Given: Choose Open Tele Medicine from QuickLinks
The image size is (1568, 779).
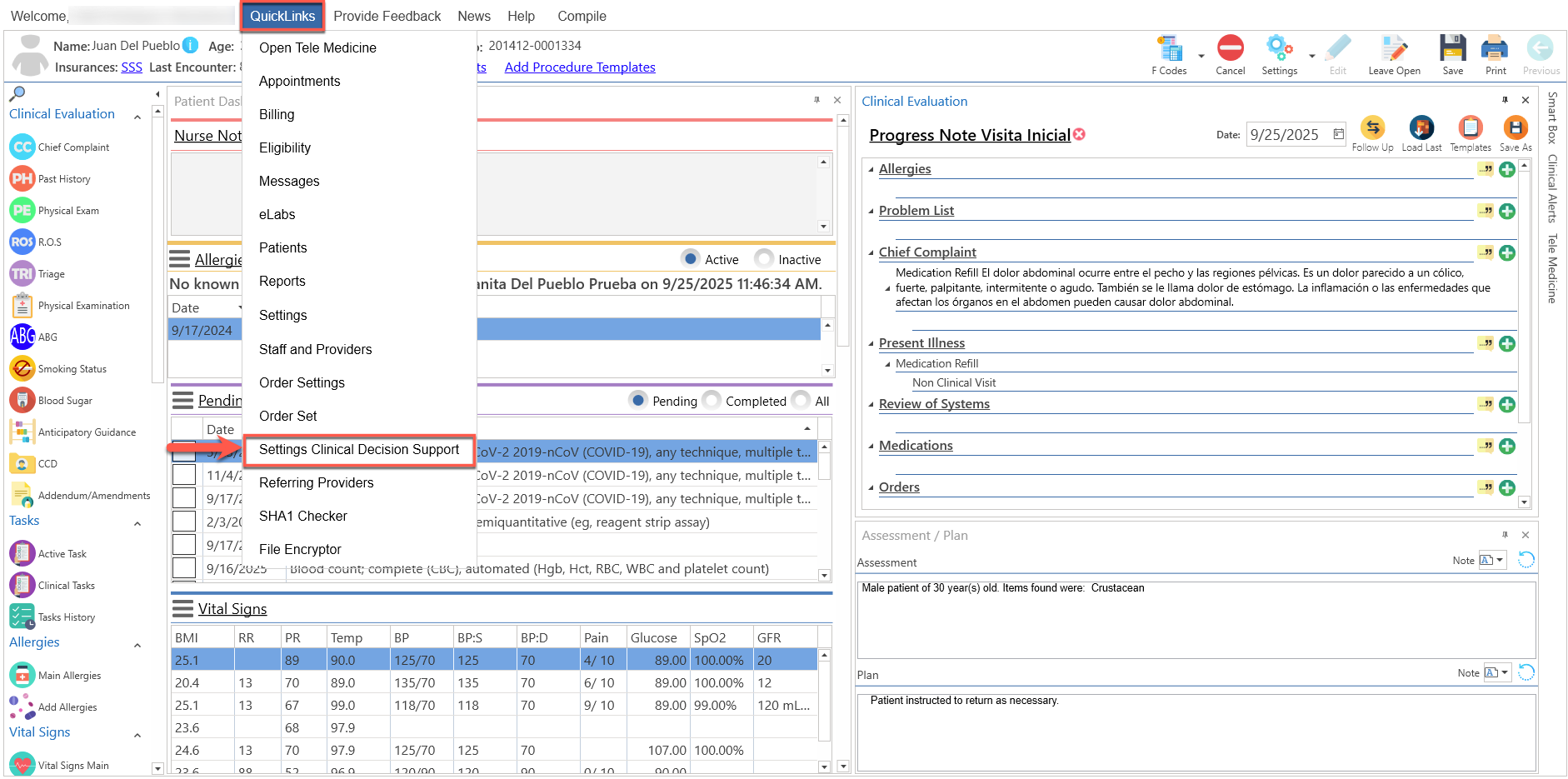Looking at the screenshot, I should pyautogui.click(x=317, y=48).
